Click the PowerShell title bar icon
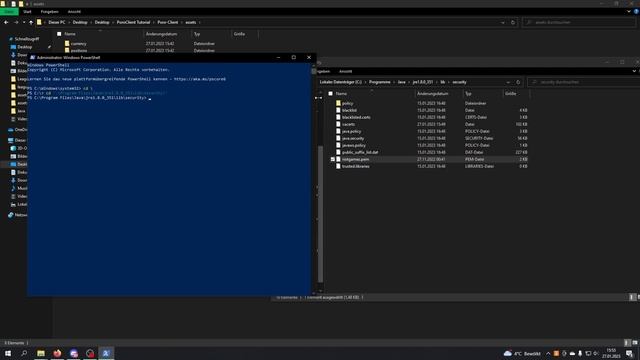Image resolution: width=640 pixels, height=360 pixels. [x=33, y=58]
